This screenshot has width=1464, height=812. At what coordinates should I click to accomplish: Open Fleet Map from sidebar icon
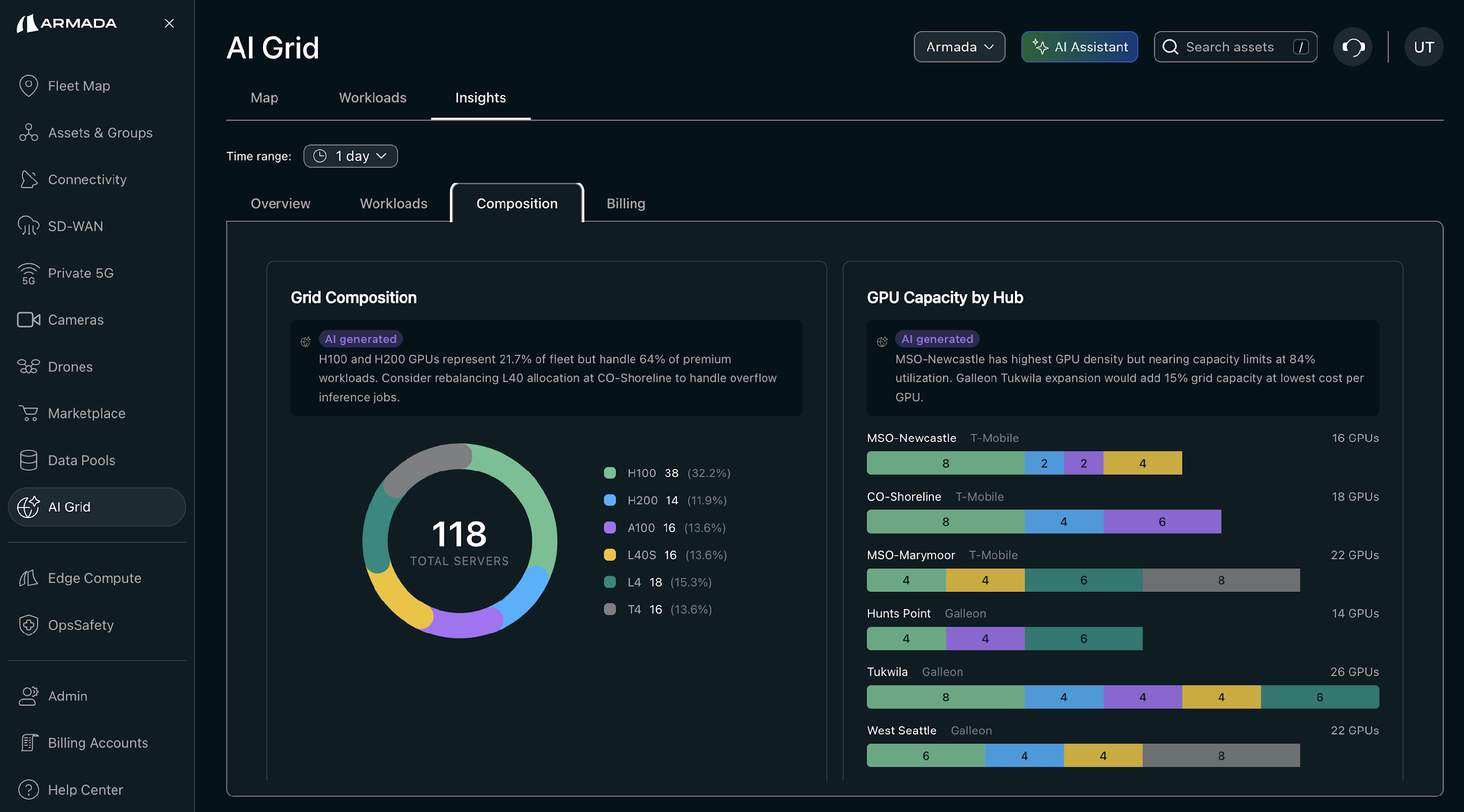(x=28, y=86)
